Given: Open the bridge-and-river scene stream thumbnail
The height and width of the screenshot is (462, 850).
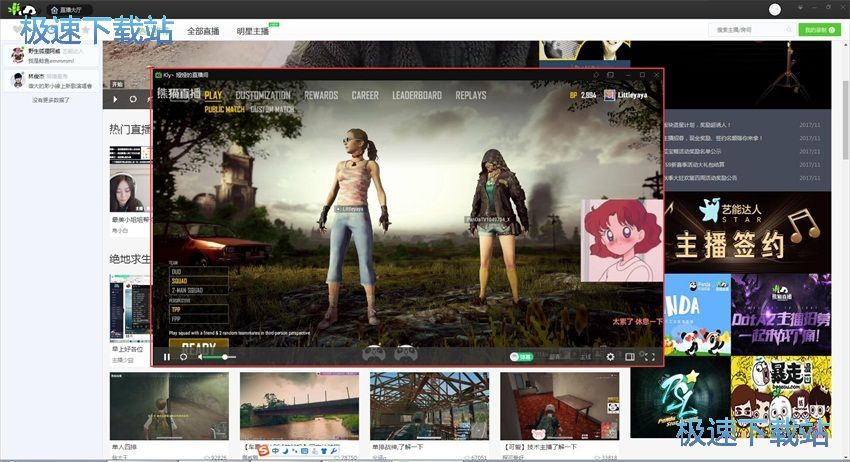Looking at the screenshot, I should [299, 406].
